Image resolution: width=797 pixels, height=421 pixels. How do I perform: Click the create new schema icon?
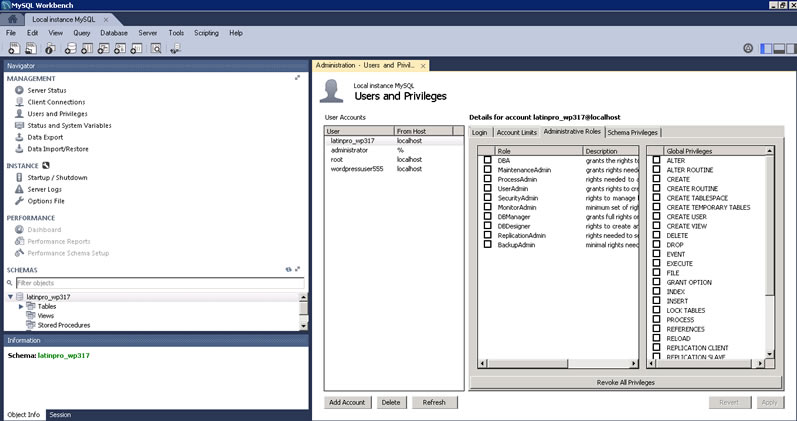click(71, 48)
